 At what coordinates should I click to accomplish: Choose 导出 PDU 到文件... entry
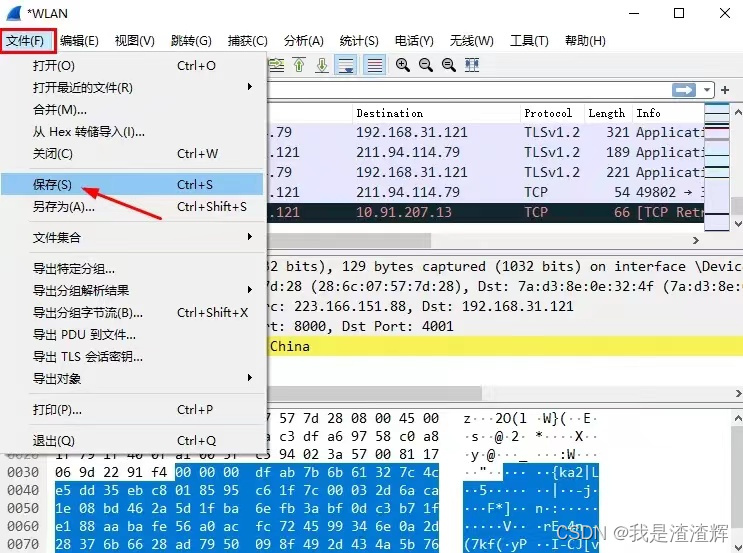click(132, 335)
